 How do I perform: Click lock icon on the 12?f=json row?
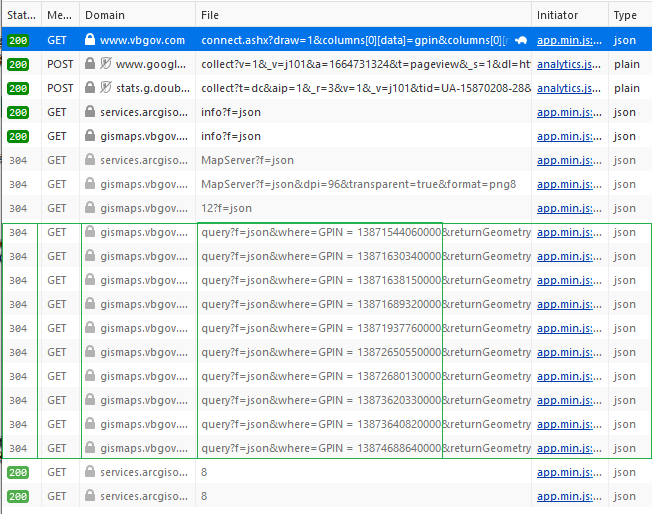pos(90,208)
